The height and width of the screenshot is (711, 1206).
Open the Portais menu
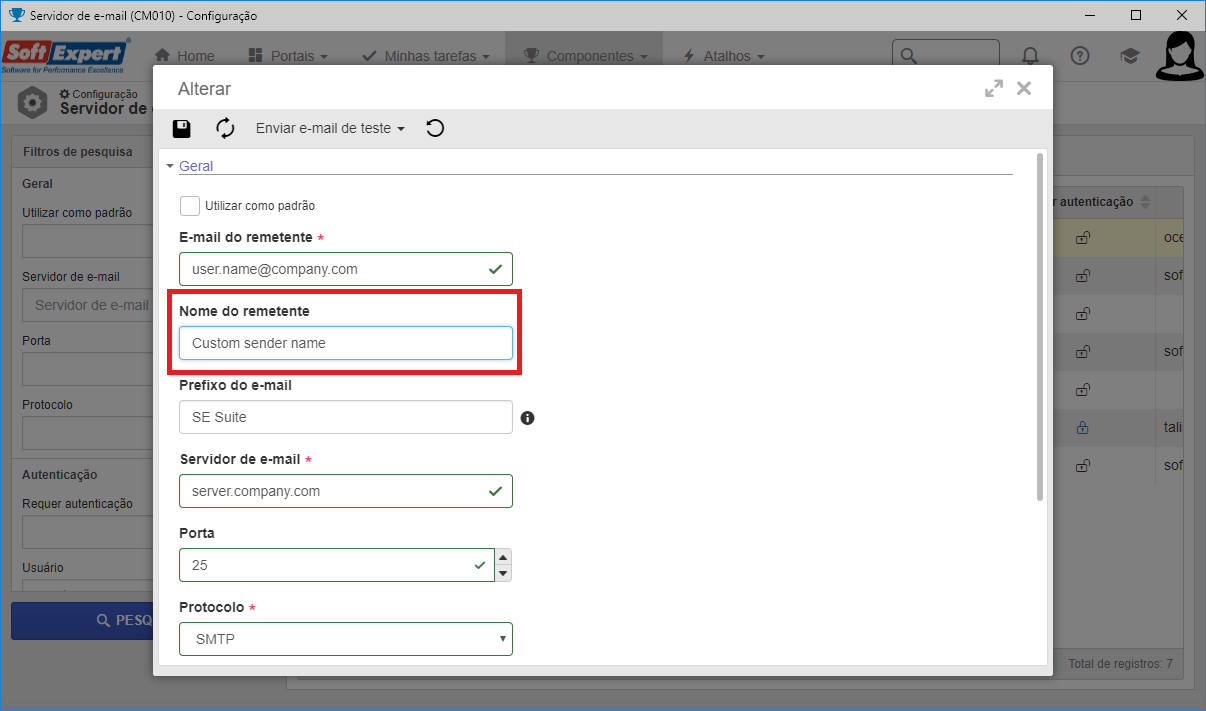[x=287, y=56]
